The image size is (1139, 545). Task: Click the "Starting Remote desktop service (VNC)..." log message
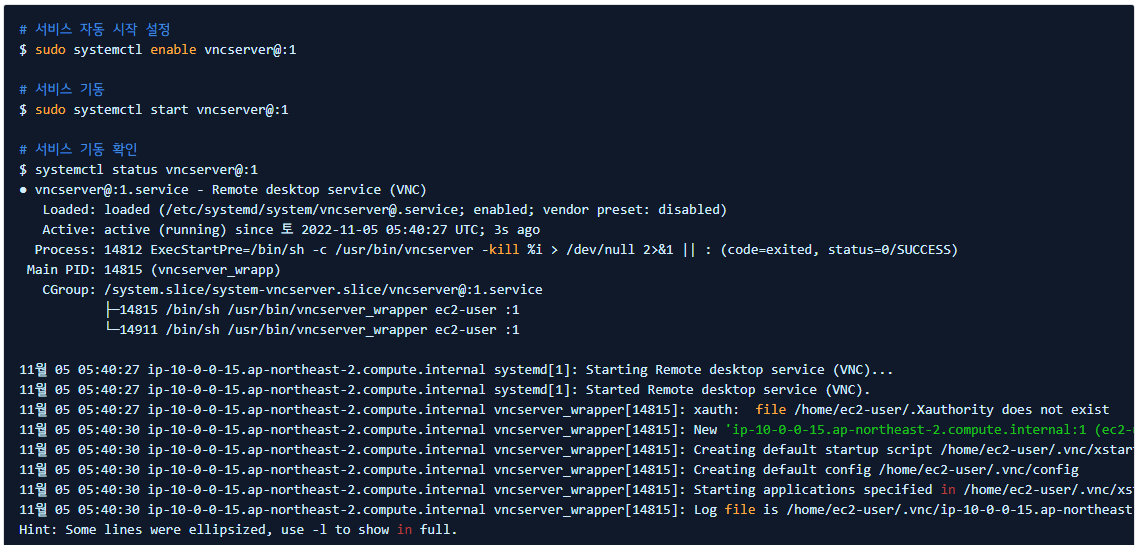[x=739, y=369]
